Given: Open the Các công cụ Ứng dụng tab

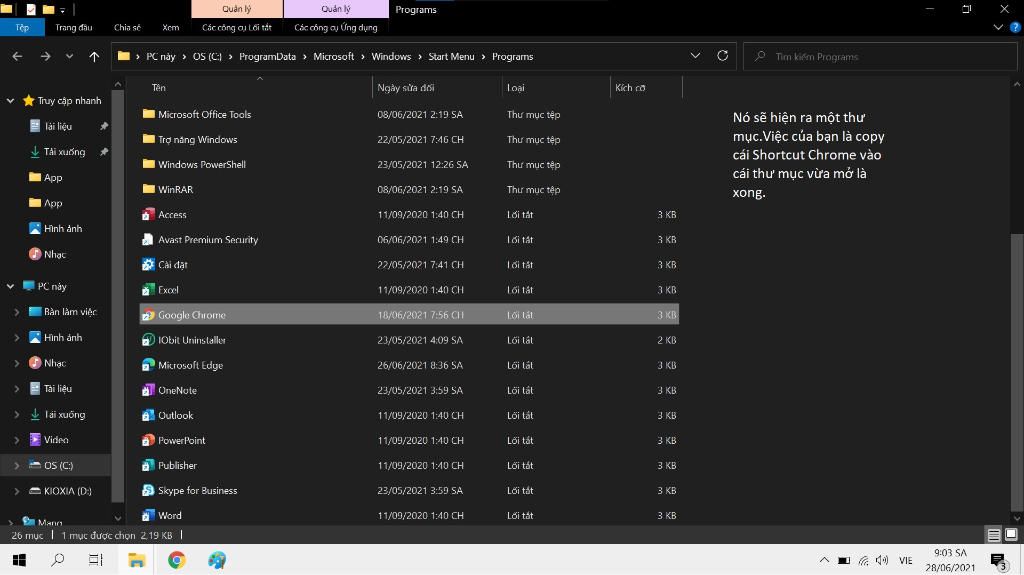Looking at the screenshot, I should [336, 27].
